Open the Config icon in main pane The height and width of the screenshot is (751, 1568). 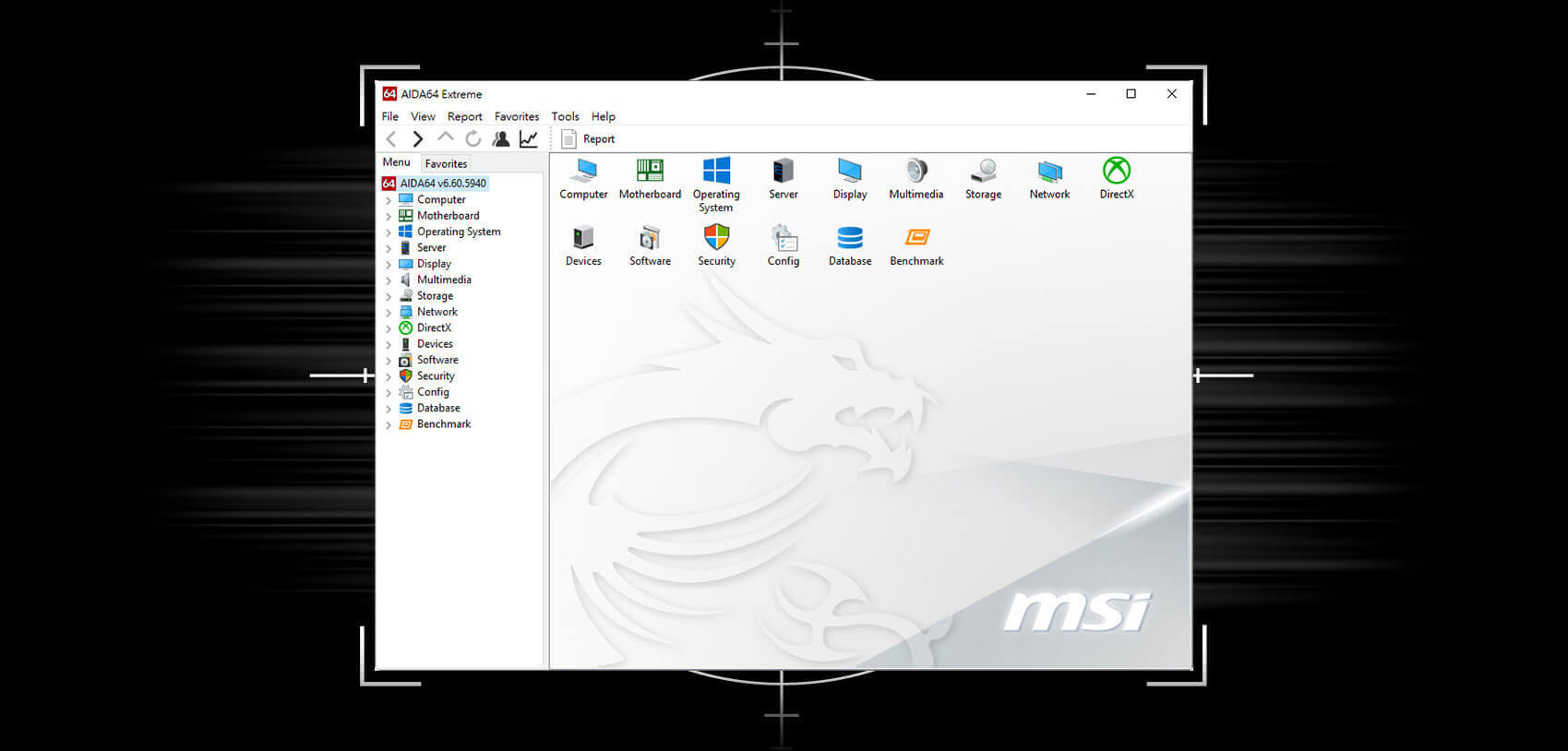point(784,238)
